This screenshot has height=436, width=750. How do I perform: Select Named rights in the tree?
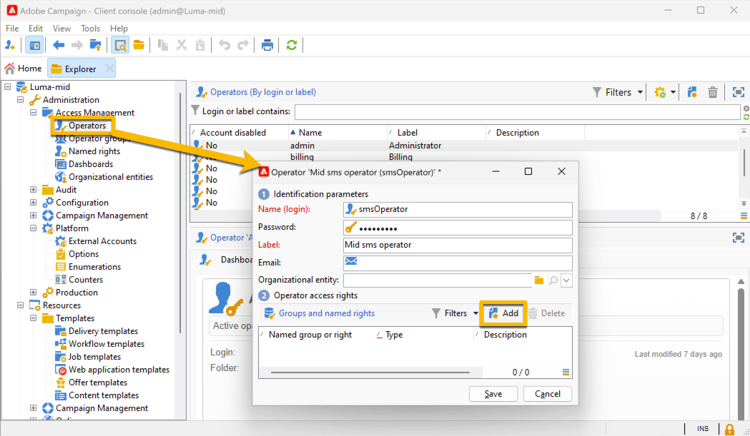click(94, 152)
